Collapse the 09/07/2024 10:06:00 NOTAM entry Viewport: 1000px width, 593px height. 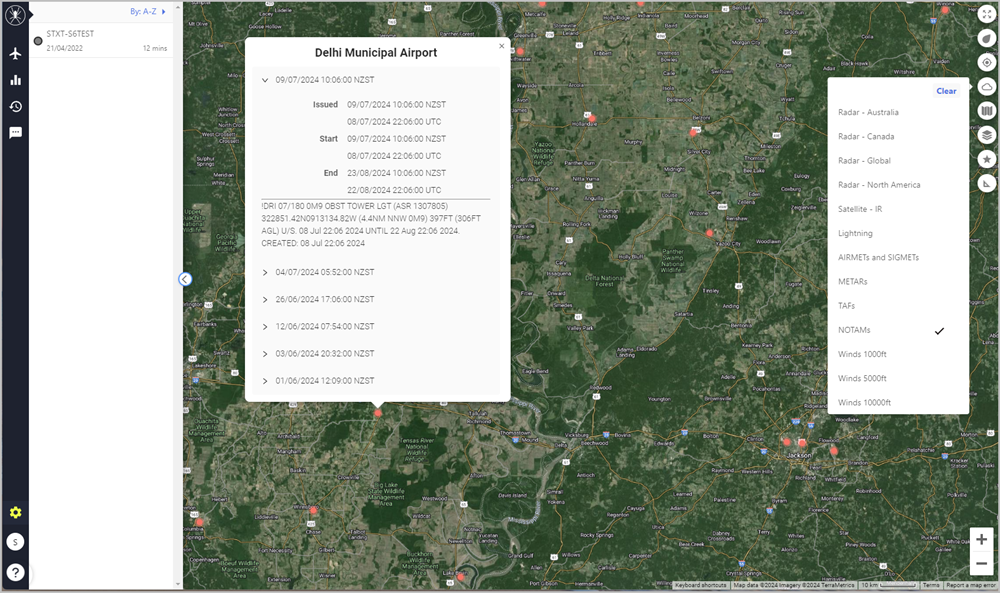click(x=265, y=80)
